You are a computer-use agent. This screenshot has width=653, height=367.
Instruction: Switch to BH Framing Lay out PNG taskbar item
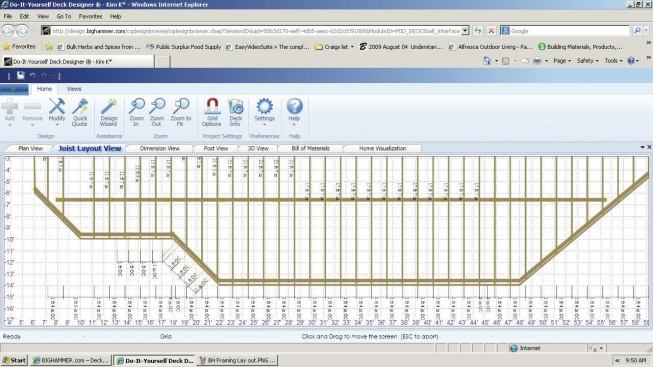[x=238, y=360]
